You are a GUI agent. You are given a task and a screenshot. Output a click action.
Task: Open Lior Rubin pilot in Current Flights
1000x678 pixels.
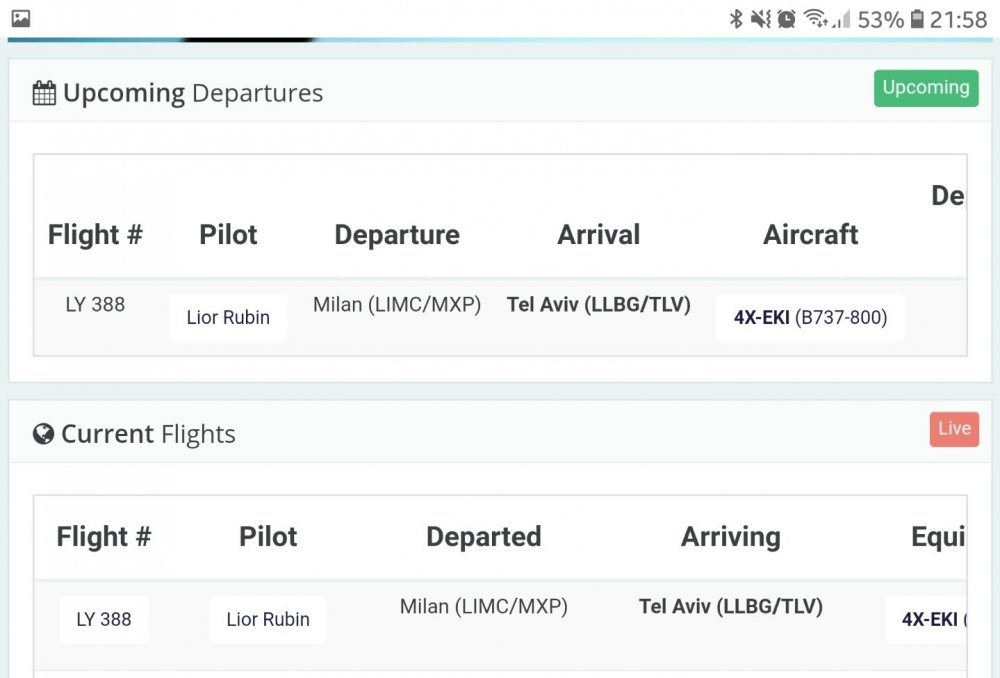click(x=268, y=620)
